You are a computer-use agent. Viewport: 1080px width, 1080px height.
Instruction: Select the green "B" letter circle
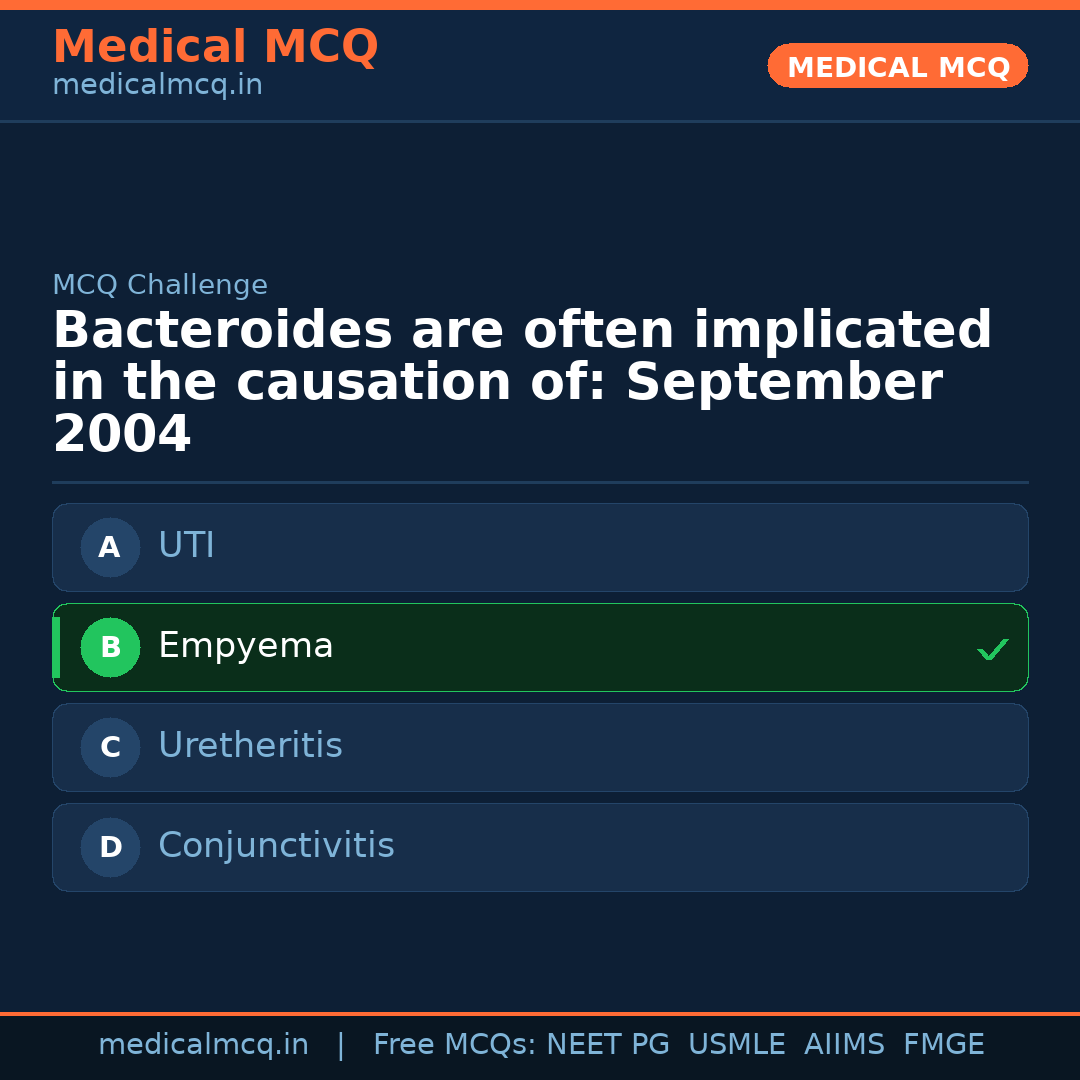(x=110, y=647)
